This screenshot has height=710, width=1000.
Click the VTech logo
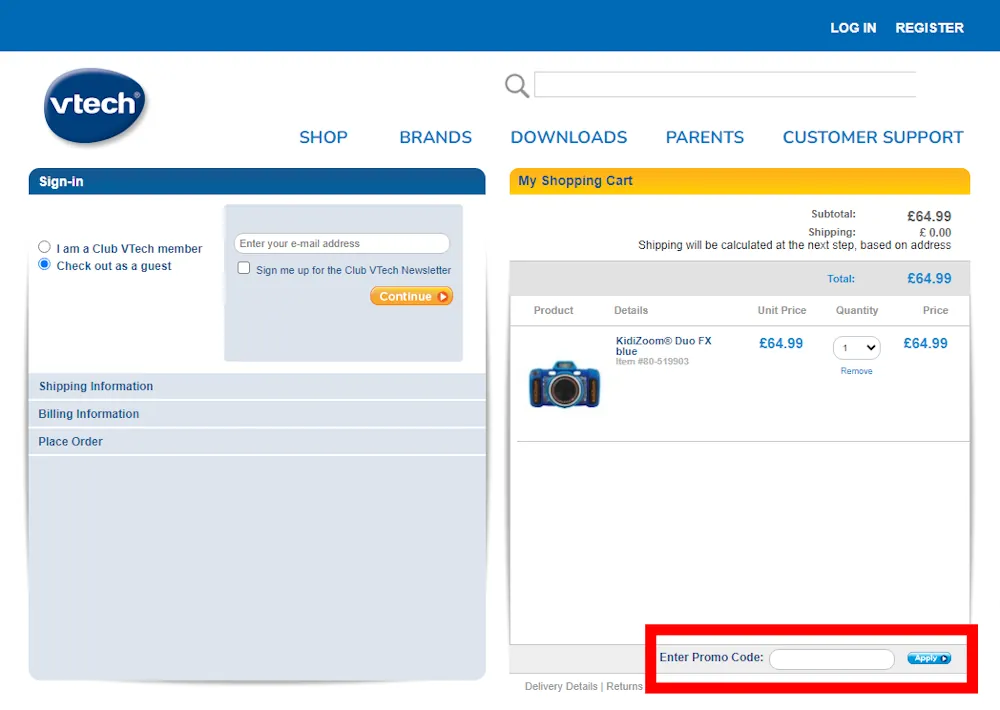click(x=95, y=105)
